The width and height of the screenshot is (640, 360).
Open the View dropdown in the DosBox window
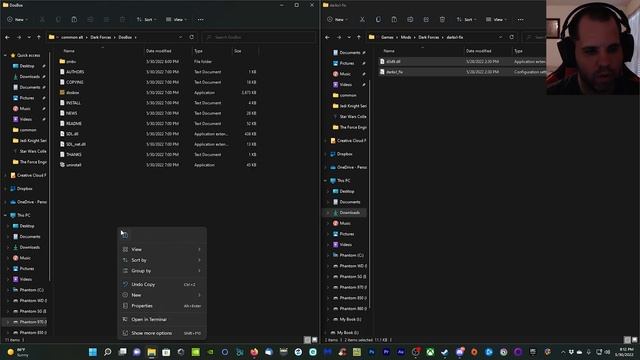(177, 20)
